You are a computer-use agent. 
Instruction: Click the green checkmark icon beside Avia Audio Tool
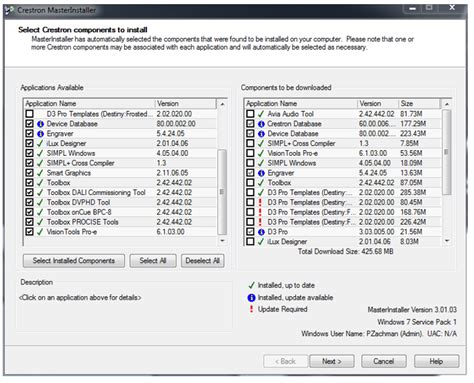coord(261,114)
